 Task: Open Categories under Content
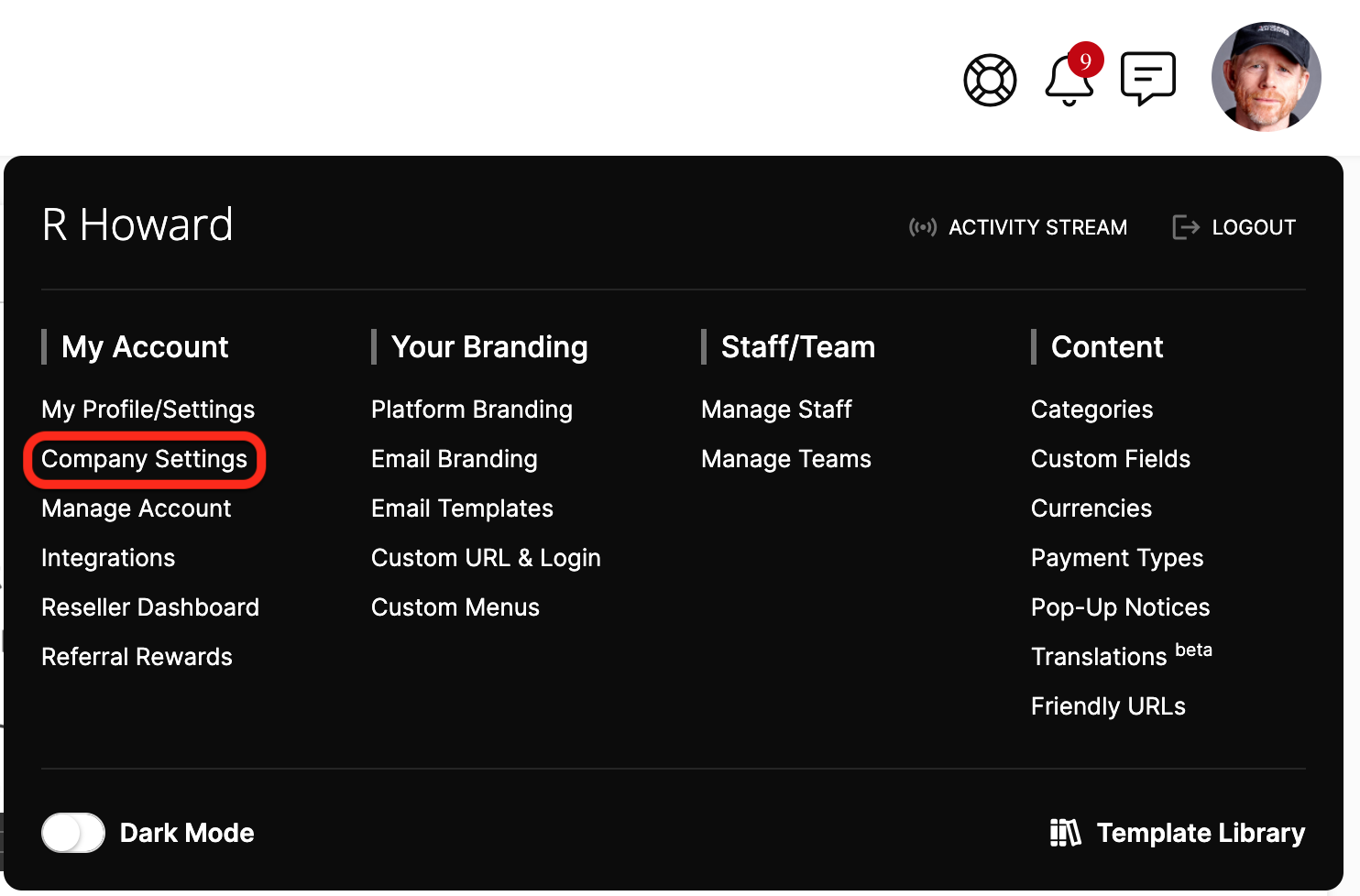(x=1091, y=410)
